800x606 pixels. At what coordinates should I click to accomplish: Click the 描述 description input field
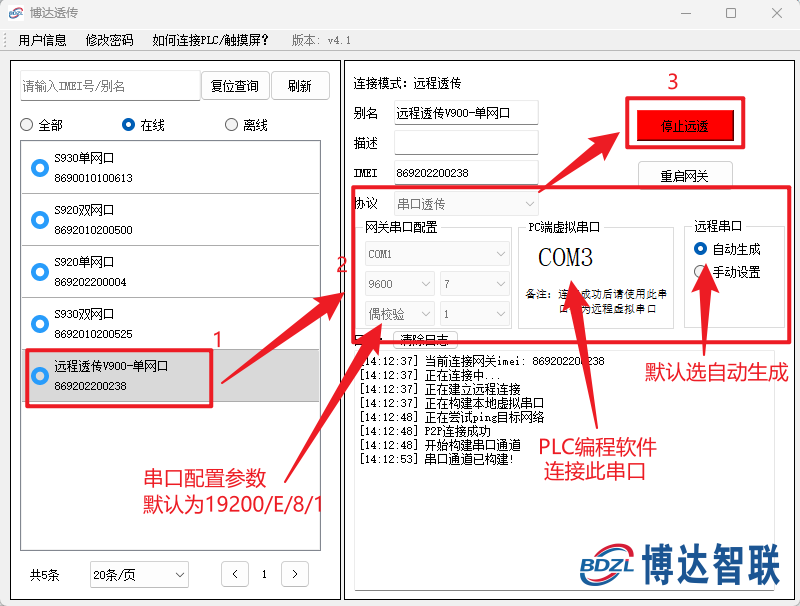pos(466,143)
